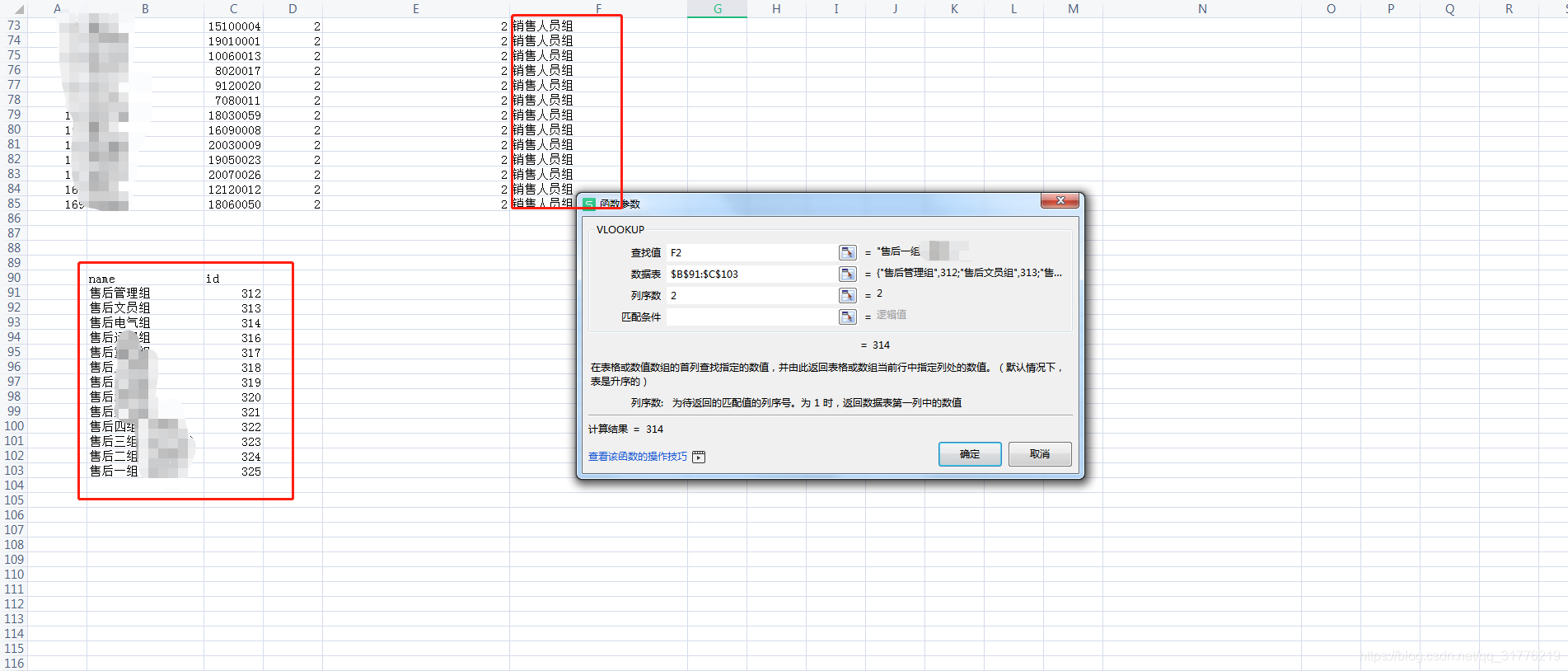This screenshot has height=671, width=1568.
Task: Click the 'name' header cell in lookup table
Action: 145,279
